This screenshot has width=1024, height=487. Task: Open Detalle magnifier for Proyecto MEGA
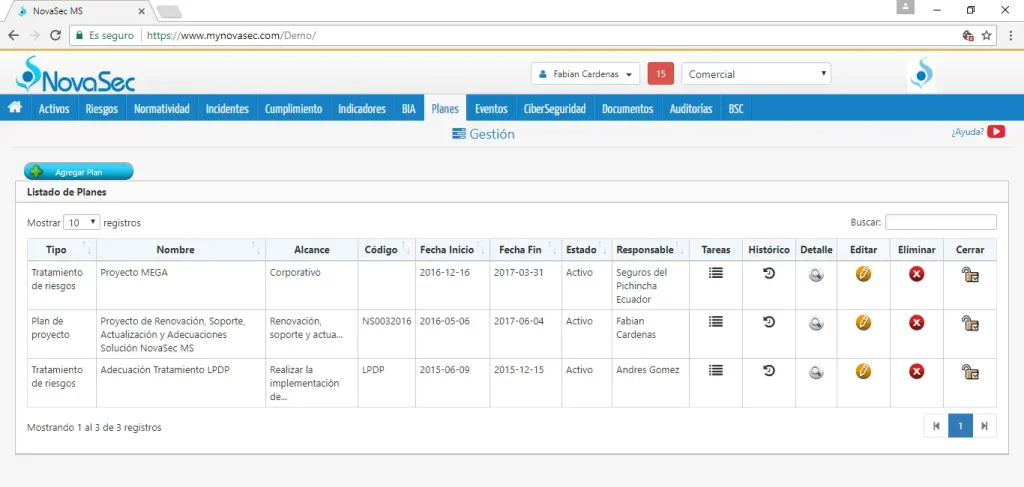(816, 275)
